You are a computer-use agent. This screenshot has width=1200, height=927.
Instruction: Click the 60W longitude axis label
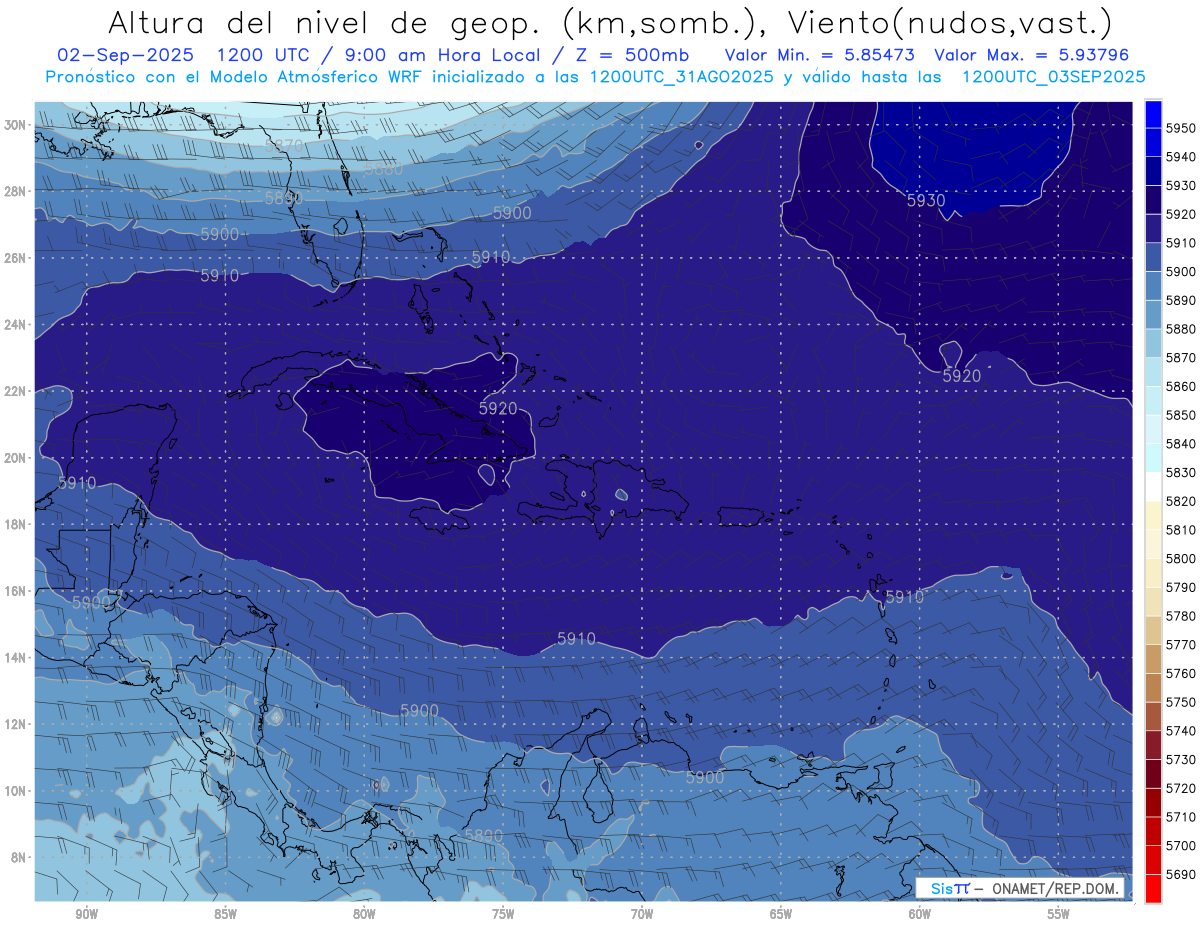pos(920,914)
